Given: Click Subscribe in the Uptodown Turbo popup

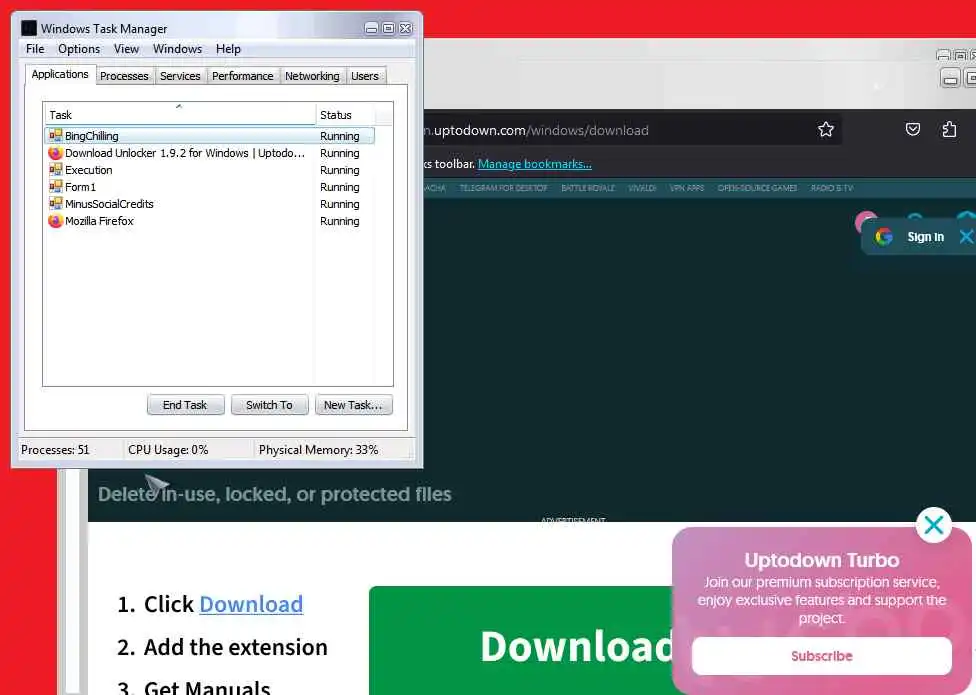Looking at the screenshot, I should tap(822, 656).
